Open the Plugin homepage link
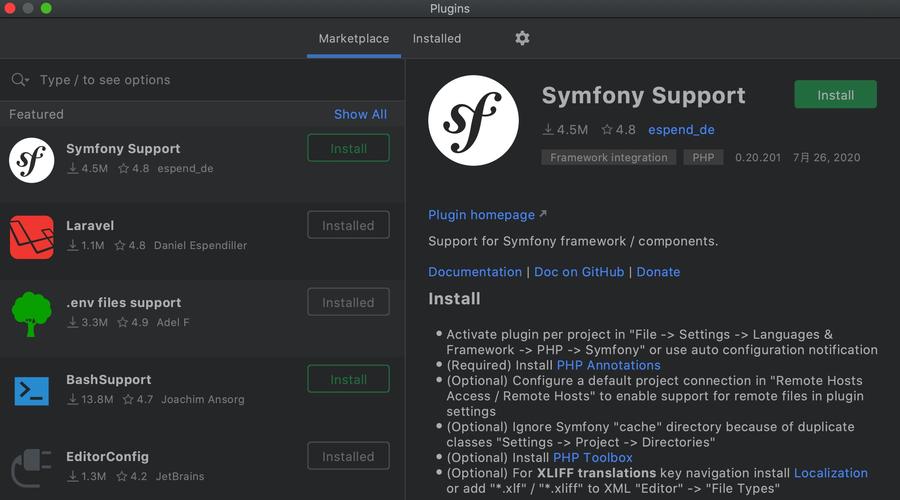 (482, 215)
